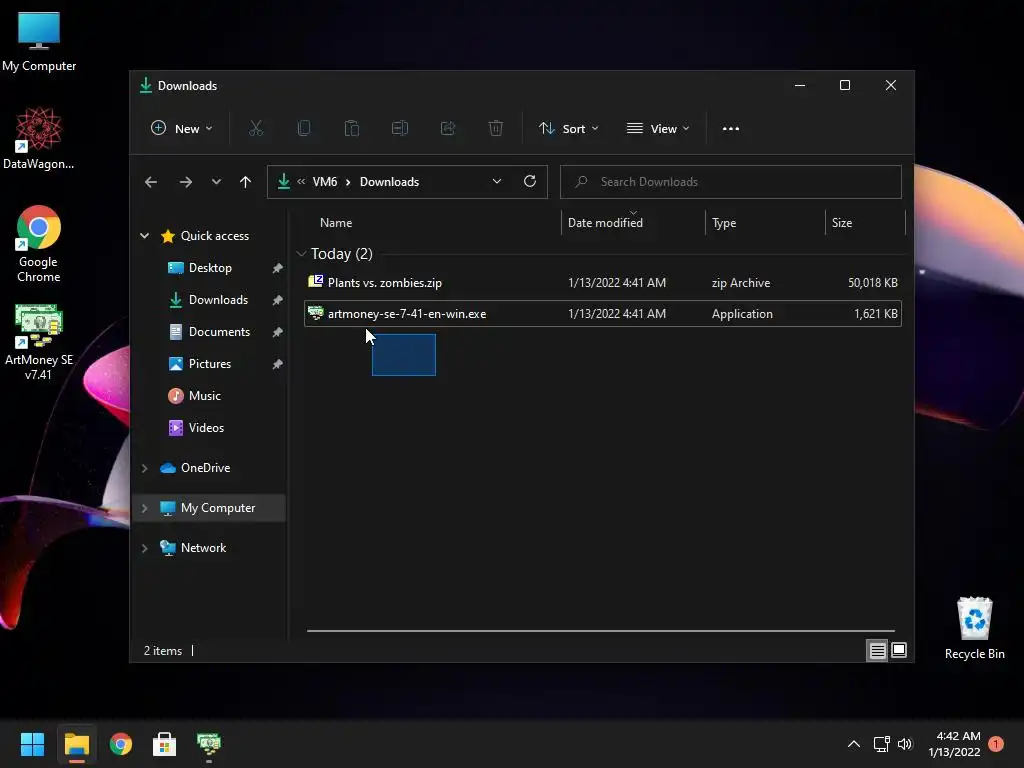This screenshot has height=768, width=1024.
Task: Click the Share icon in toolbar
Action: click(448, 128)
